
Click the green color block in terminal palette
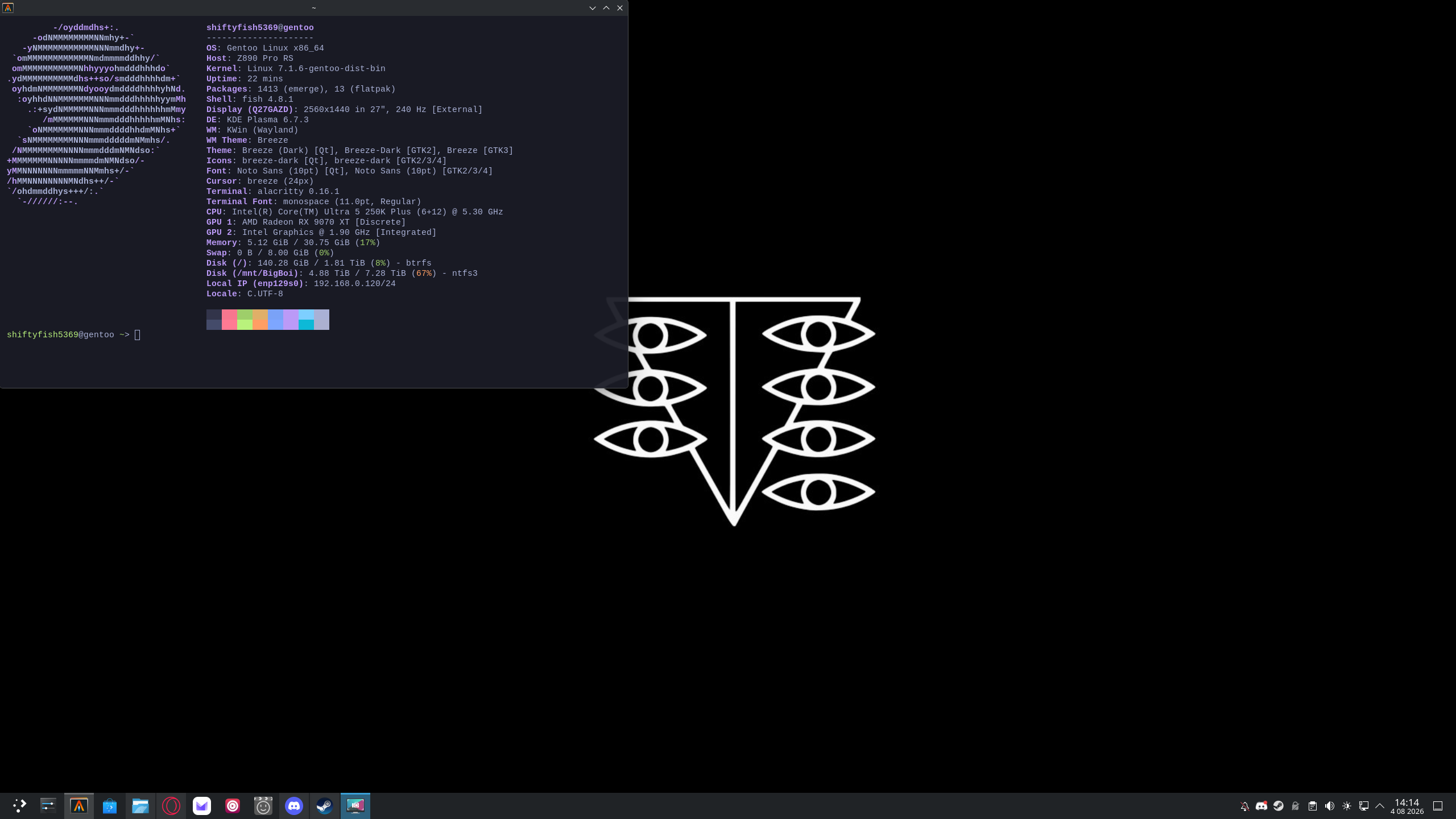click(x=245, y=320)
